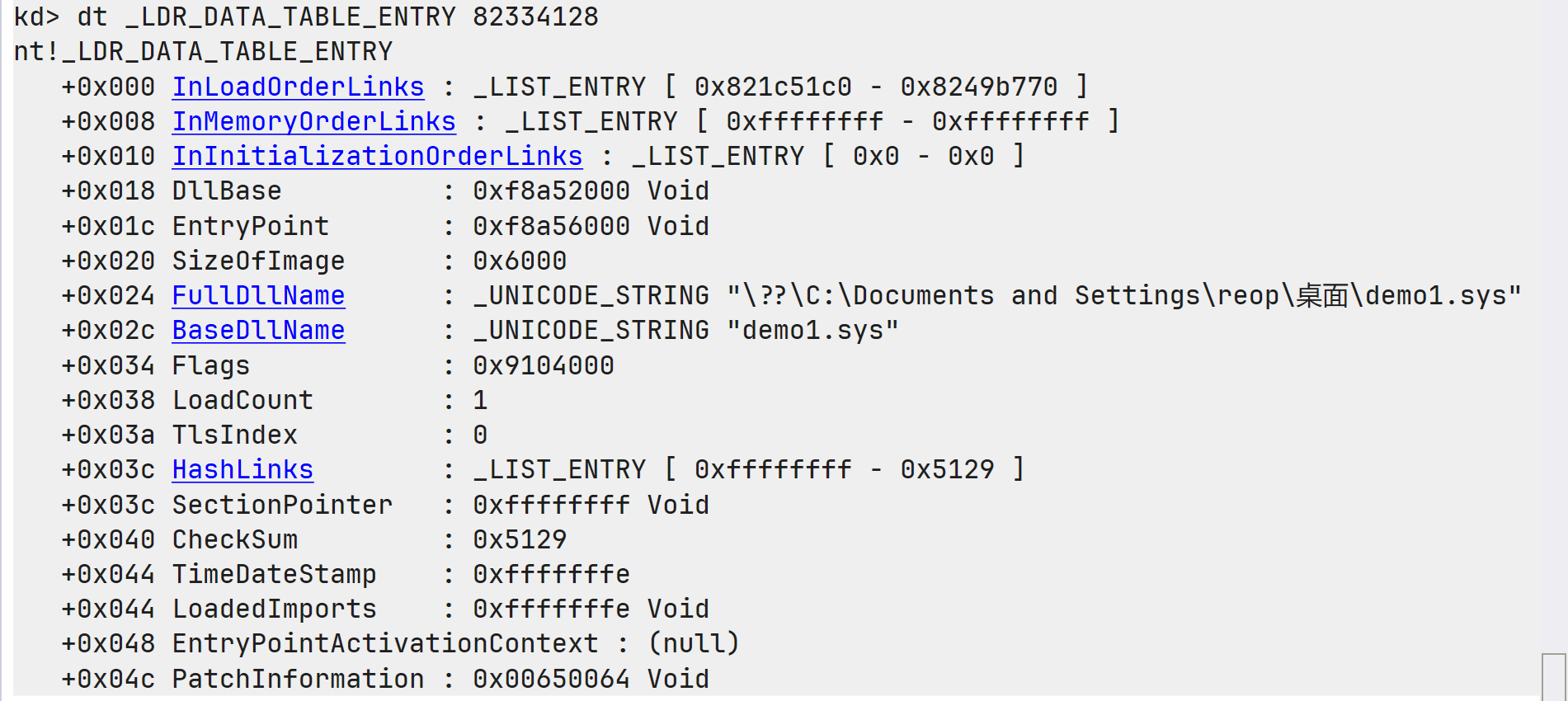Click the scrollbar thumb at the bottom right
The width and height of the screenshot is (1568, 701).
click(1554, 677)
